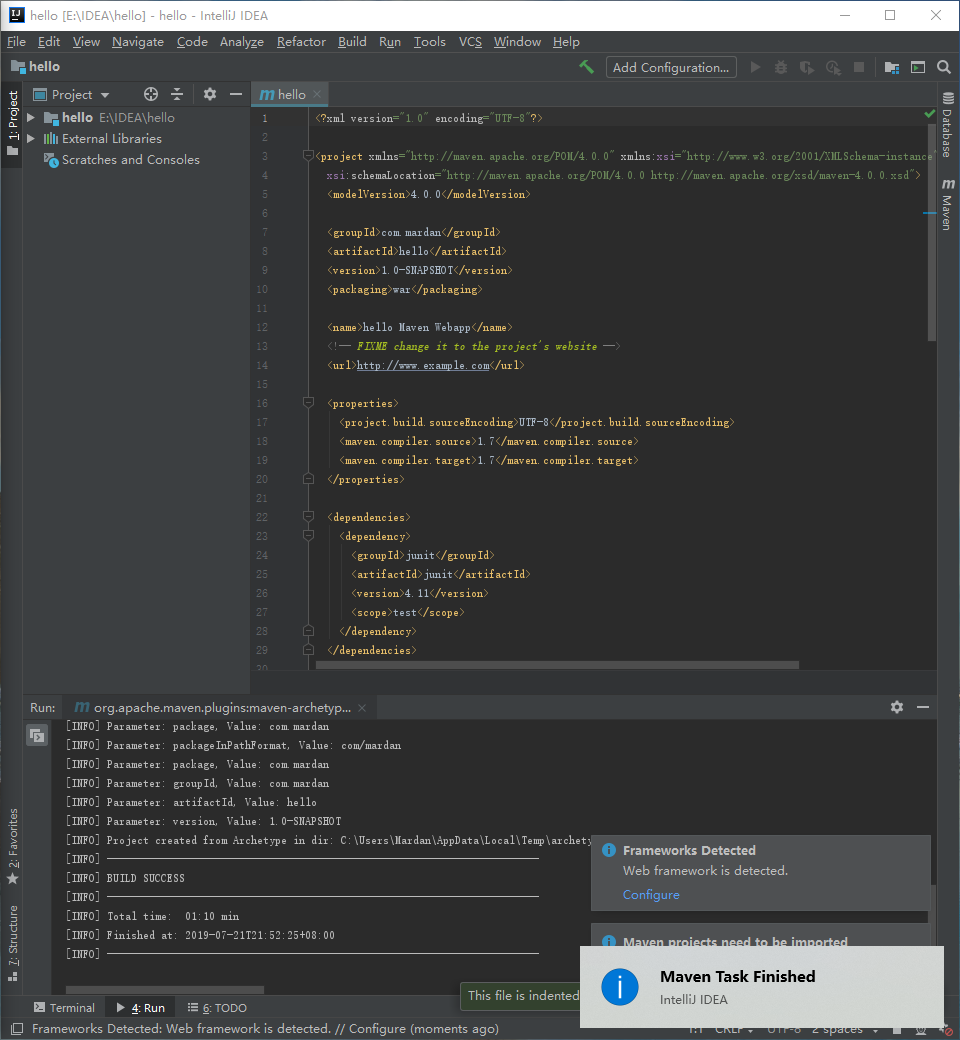The image size is (960, 1040).
Task: Click the Run (play) toolbar icon
Action: (755, 67)
